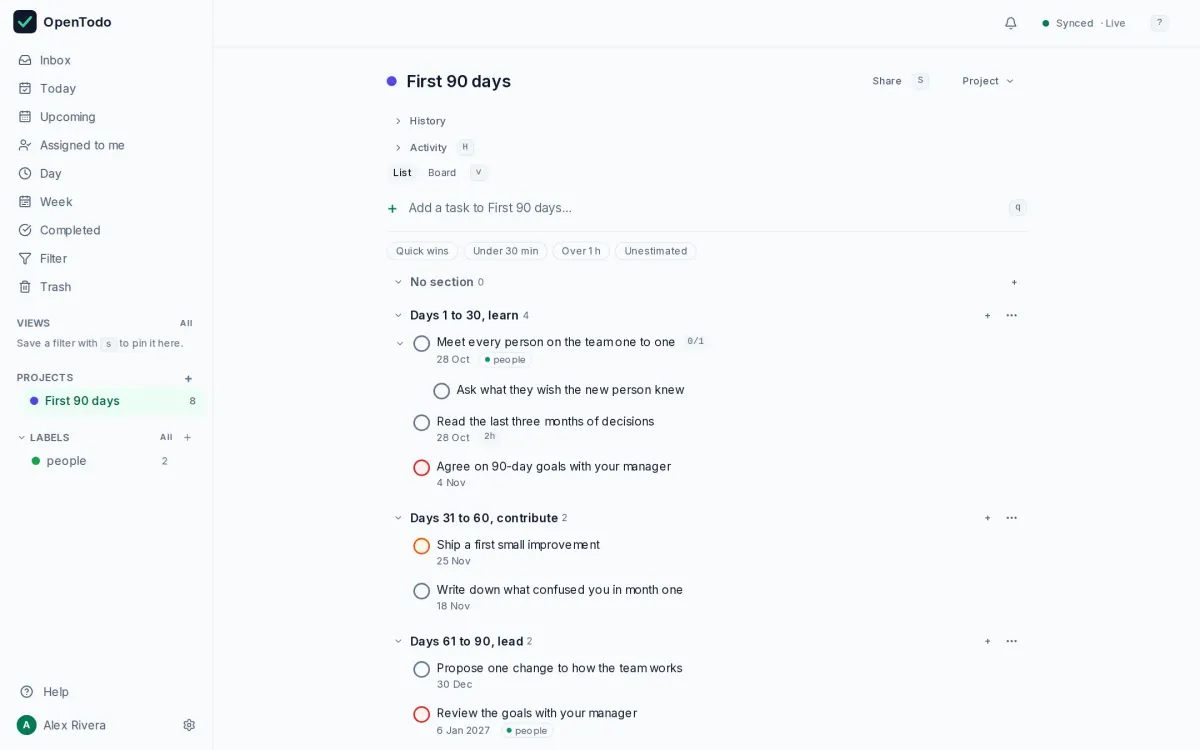This screenshot has height=750, width=1200.
Task: Click the Upcoming calendar icon
Action: [25, 117]
